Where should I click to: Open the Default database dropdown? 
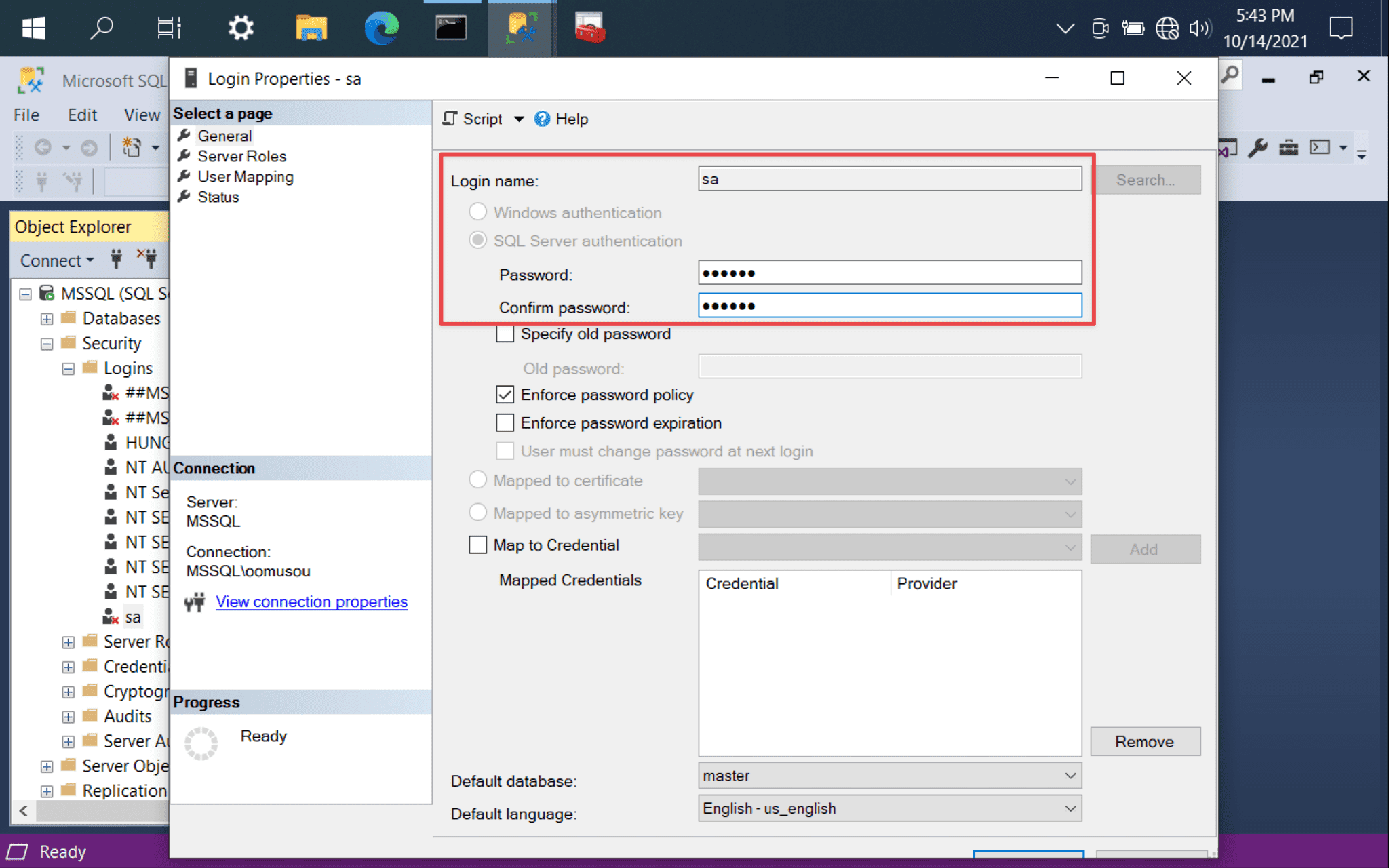tap(890, 776)
